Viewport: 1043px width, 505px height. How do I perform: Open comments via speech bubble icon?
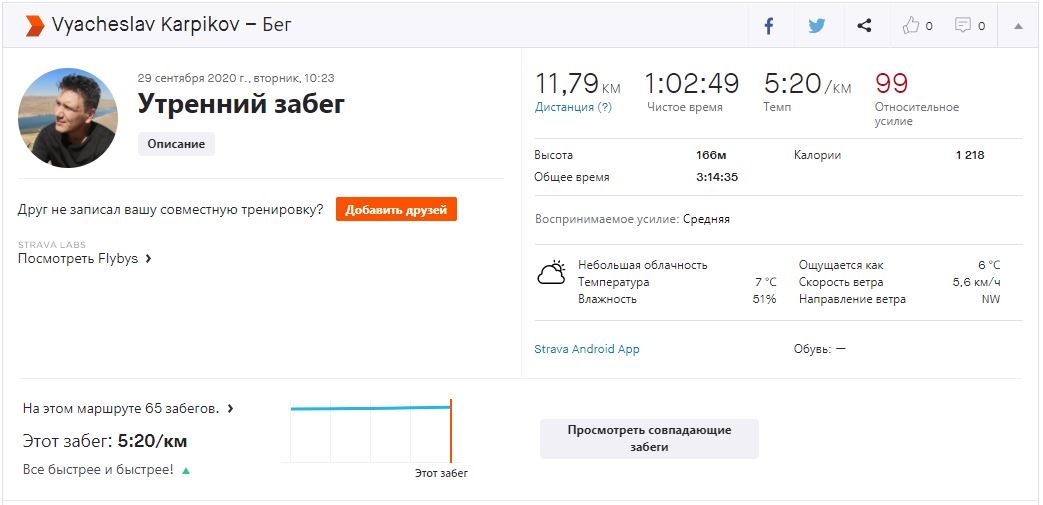tap(963, 26)
